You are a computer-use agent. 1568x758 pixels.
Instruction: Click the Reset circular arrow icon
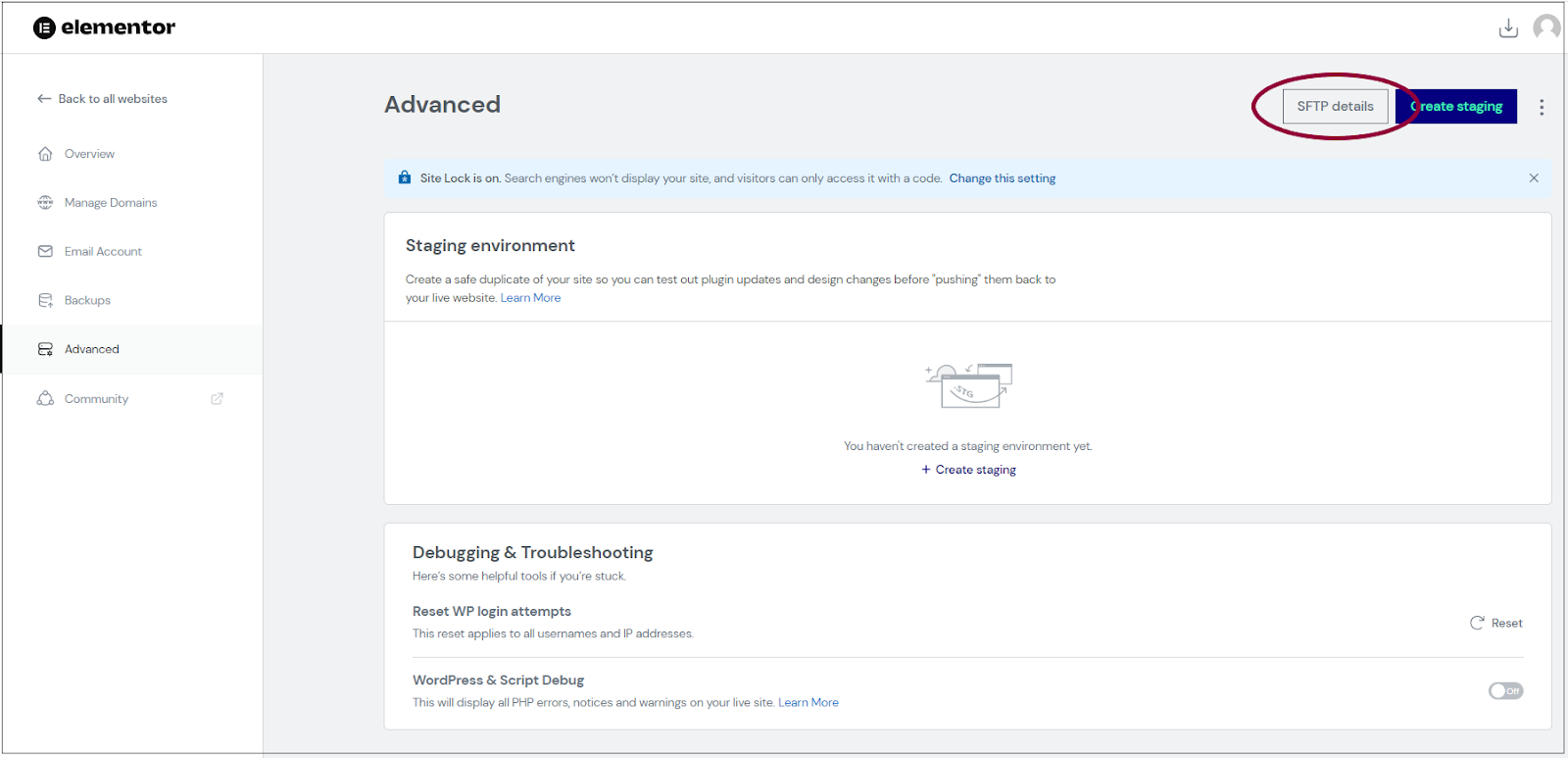pos(1477,623)
